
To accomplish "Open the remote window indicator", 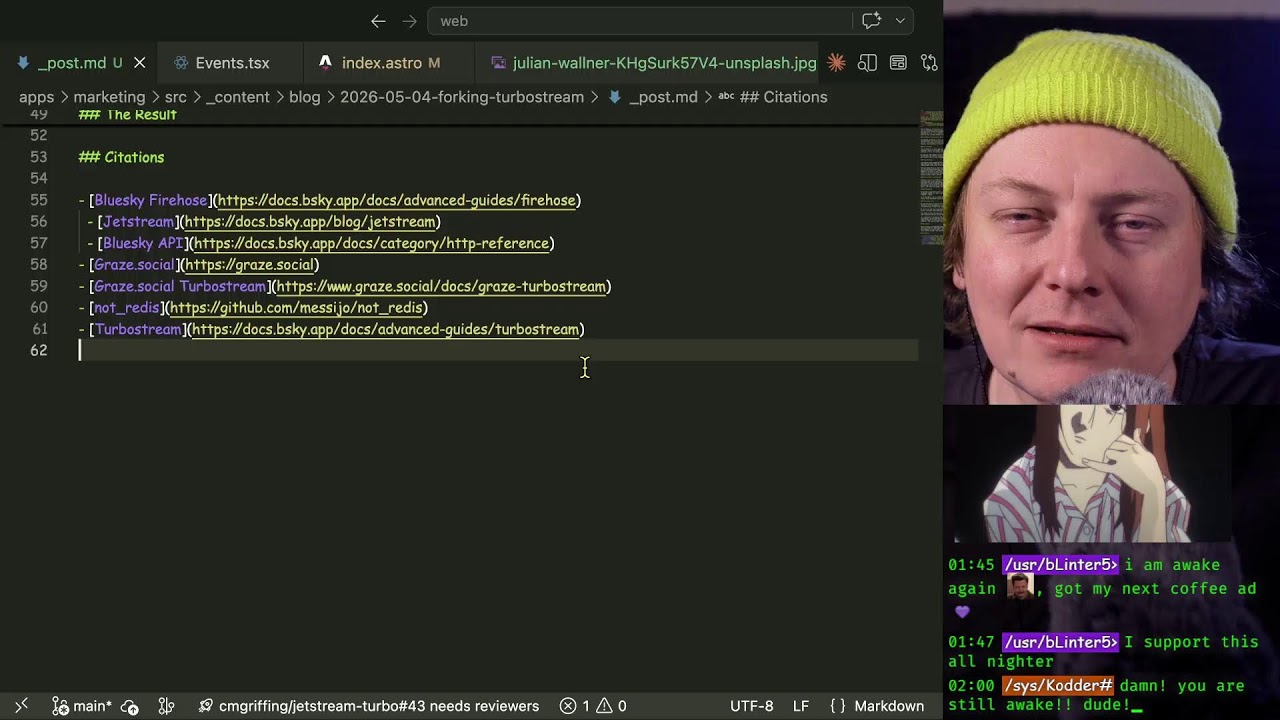I will tap(21, 706).
